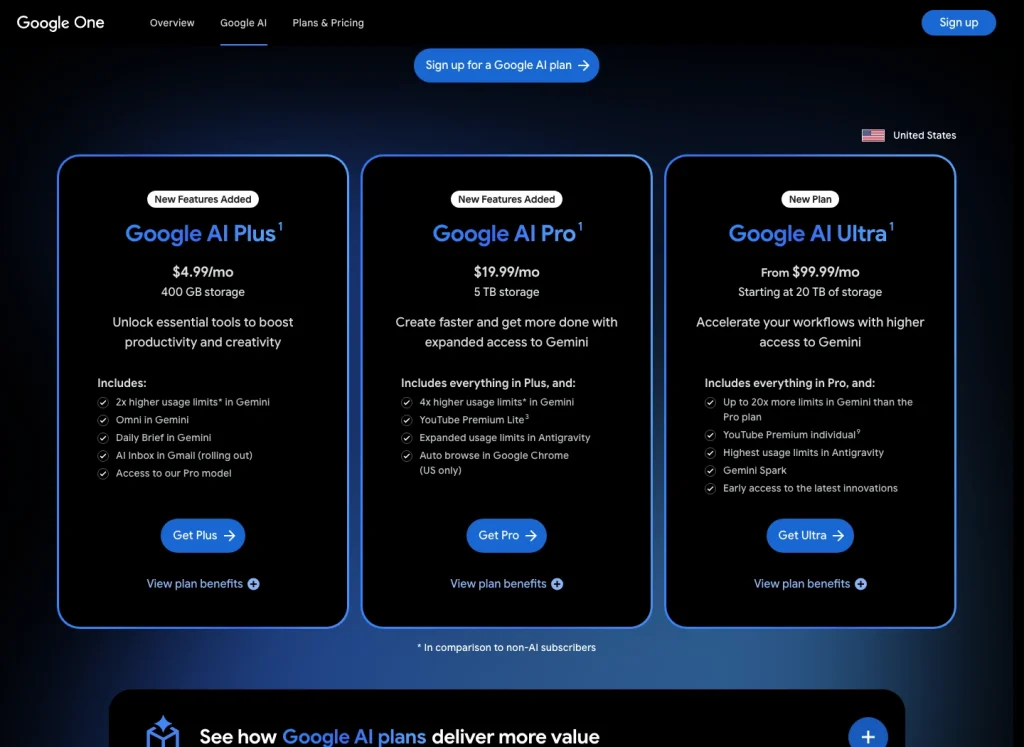Image resolution: width=1024 pixels, height=747 pixels.
Task: Expand View plan benefits under Ultra
Action: [x=810, y=584]
